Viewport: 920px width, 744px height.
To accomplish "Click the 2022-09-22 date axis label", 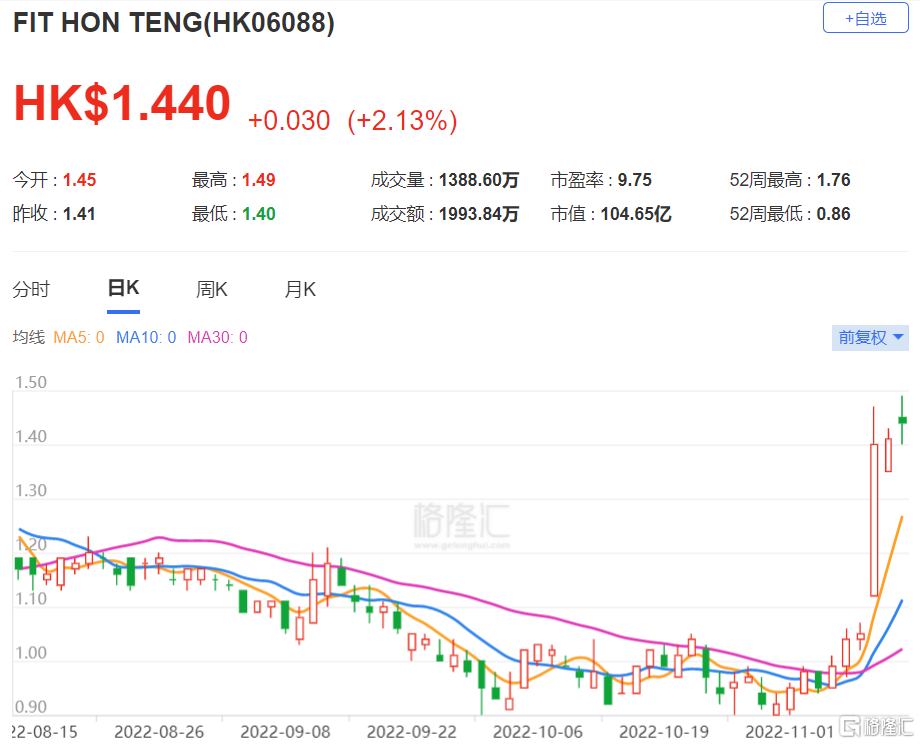I will pyautogui.click(x=411, y=732).
